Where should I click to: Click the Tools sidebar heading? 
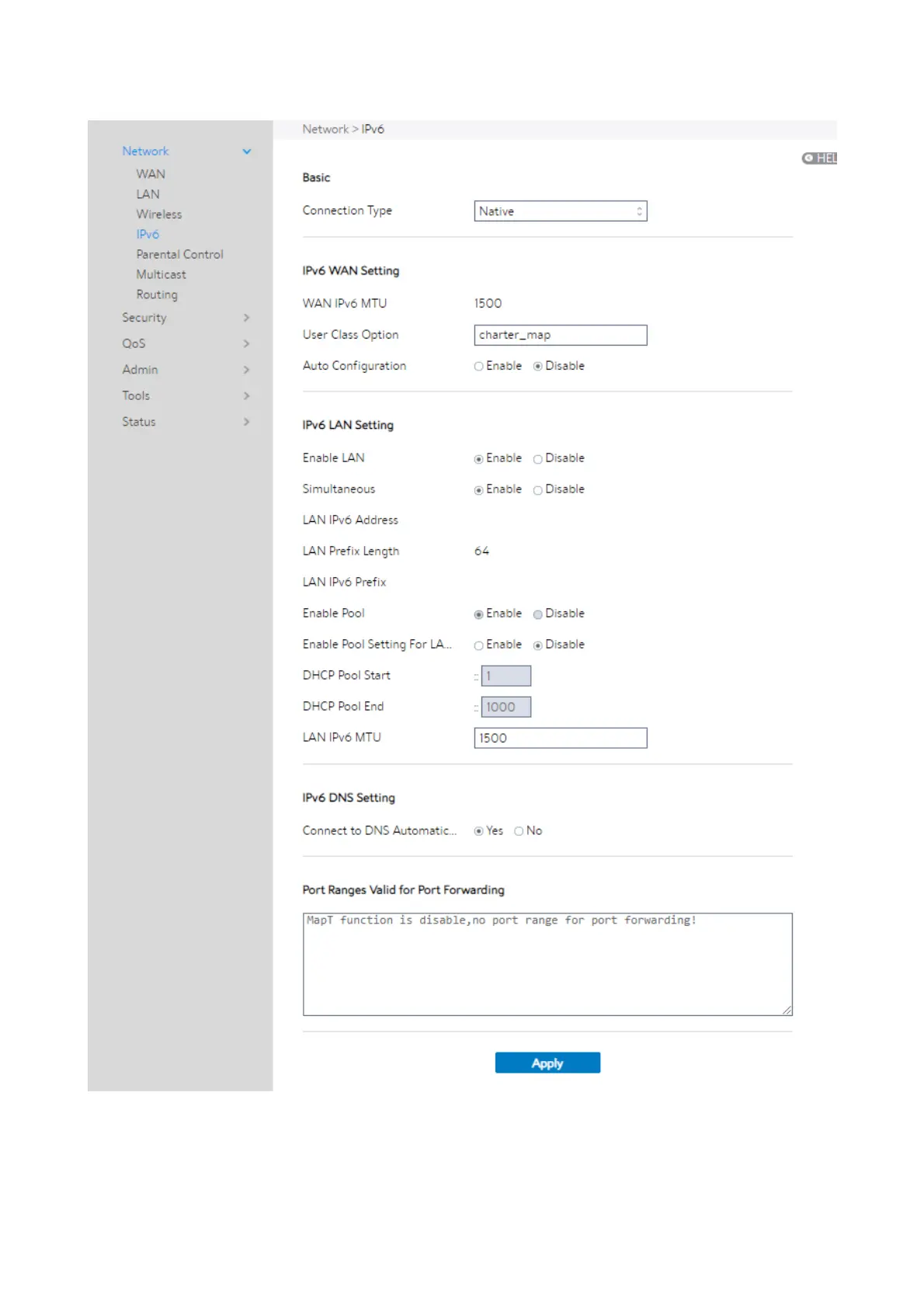tap(136, 396)
